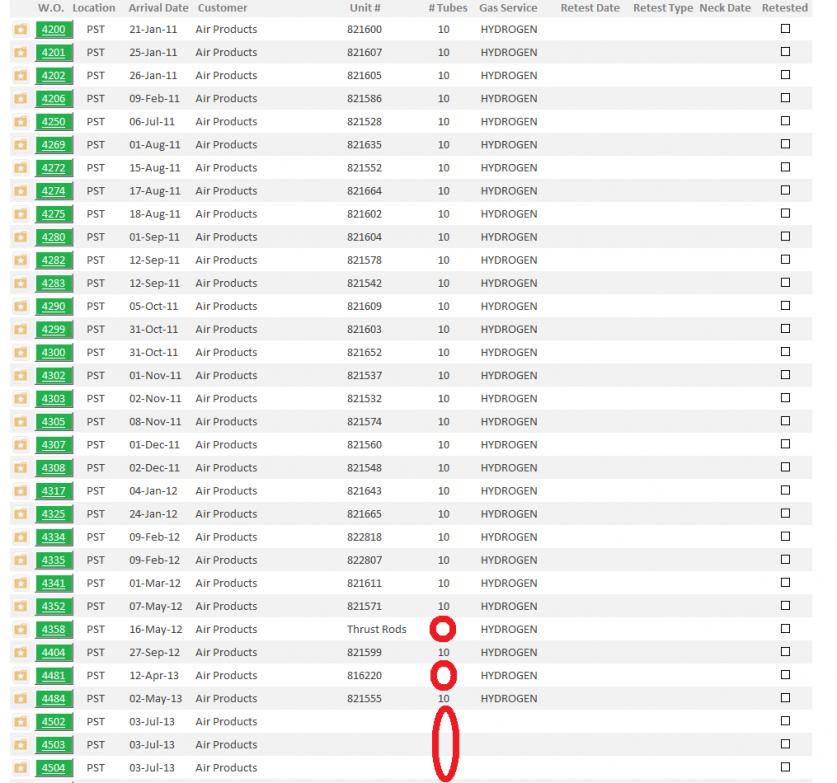This screenshot has height=783, width=837.
Task: Tick Retested for work order 4334
Action: [785, 536]
